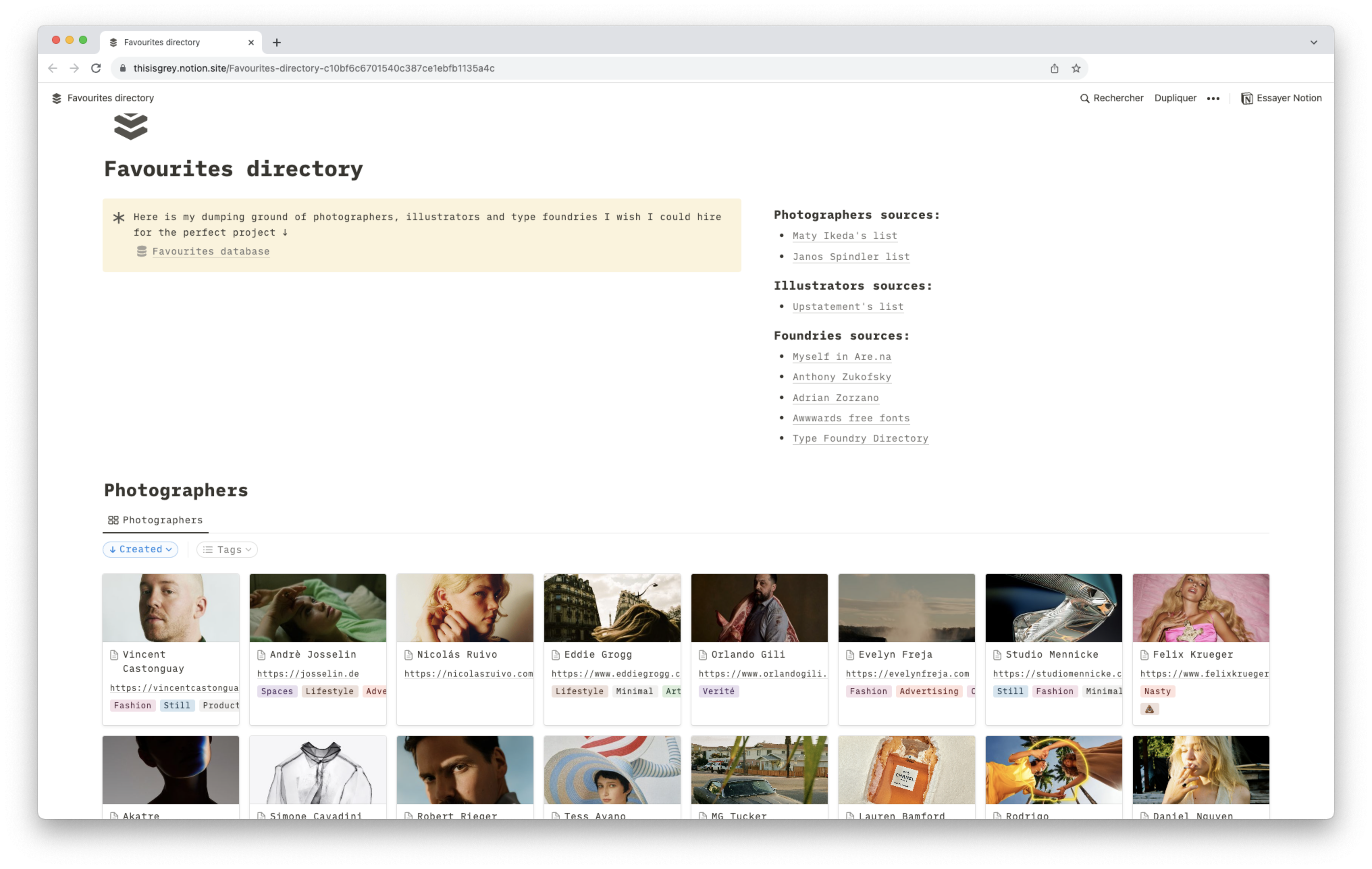1372x869 pixels.
Task: Open the Favourites database link
Action: point(210,251)
